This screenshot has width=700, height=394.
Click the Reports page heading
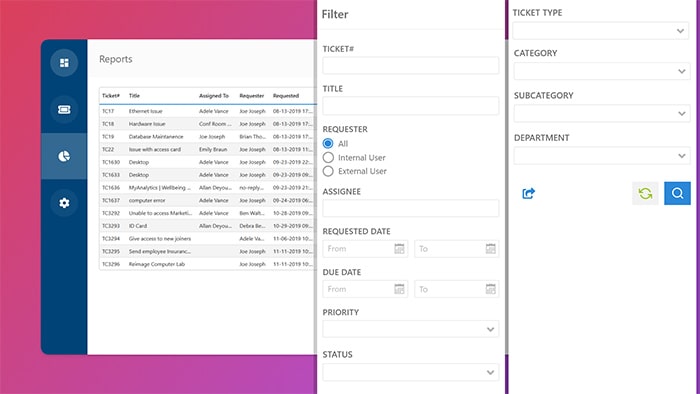coord(116,59)
